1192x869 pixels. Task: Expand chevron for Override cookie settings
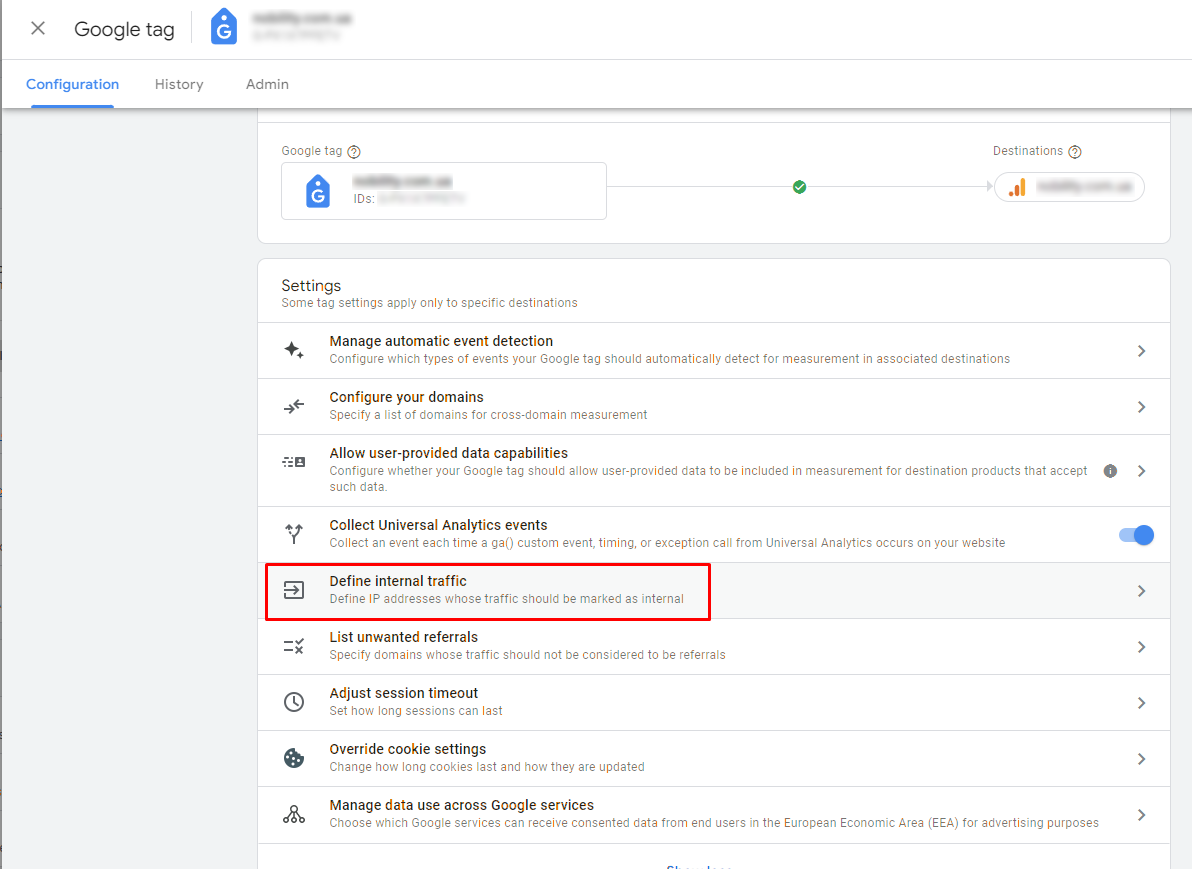tap(1141, 759)
